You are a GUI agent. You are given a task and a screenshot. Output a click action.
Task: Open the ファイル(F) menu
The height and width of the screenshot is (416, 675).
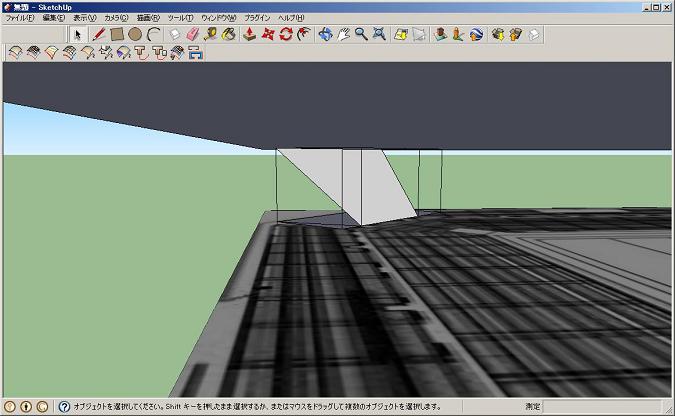point(20,18)
